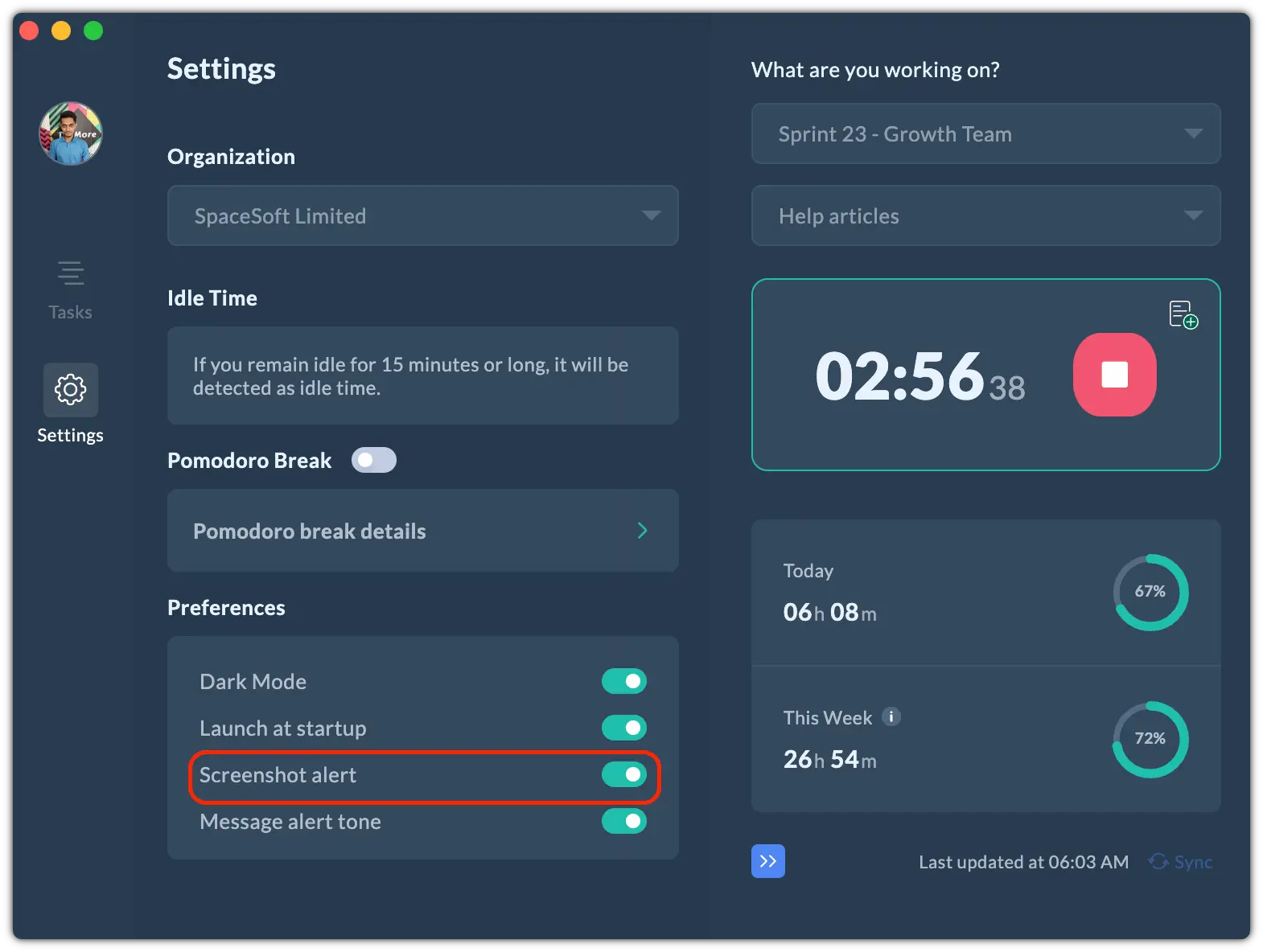This screenshot has height=952, width=1263.
Task: Open the SpaceSoft Limited organization dropdown
Action: (x=422, y=215)
